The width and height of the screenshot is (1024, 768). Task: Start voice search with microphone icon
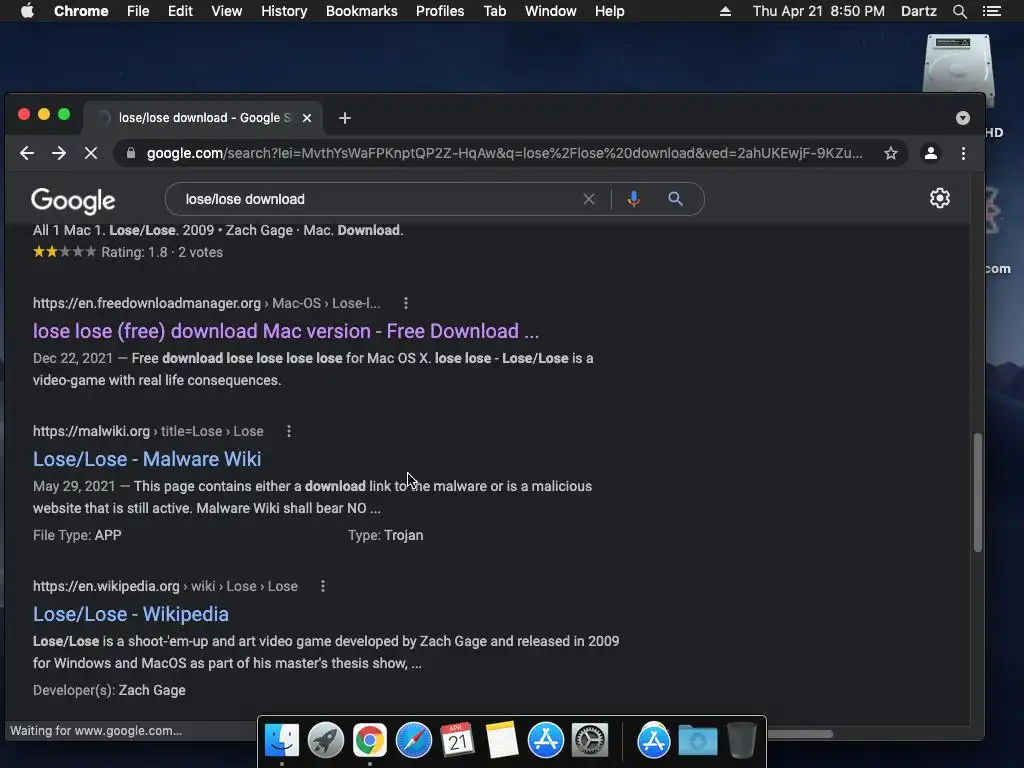(x=633, y=199)
